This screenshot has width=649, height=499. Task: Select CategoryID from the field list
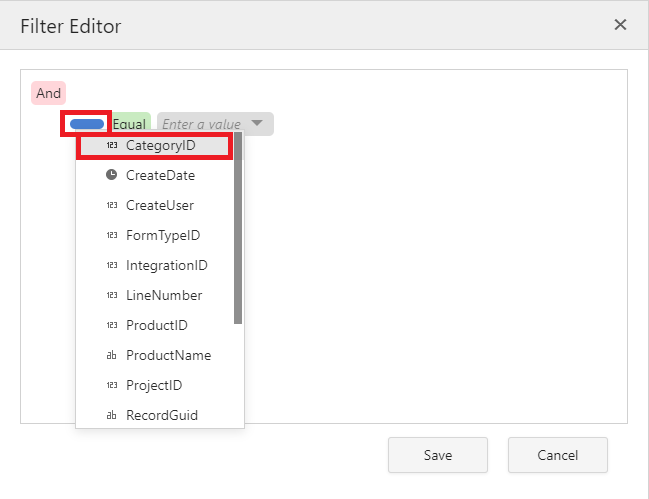pos(154,146)
